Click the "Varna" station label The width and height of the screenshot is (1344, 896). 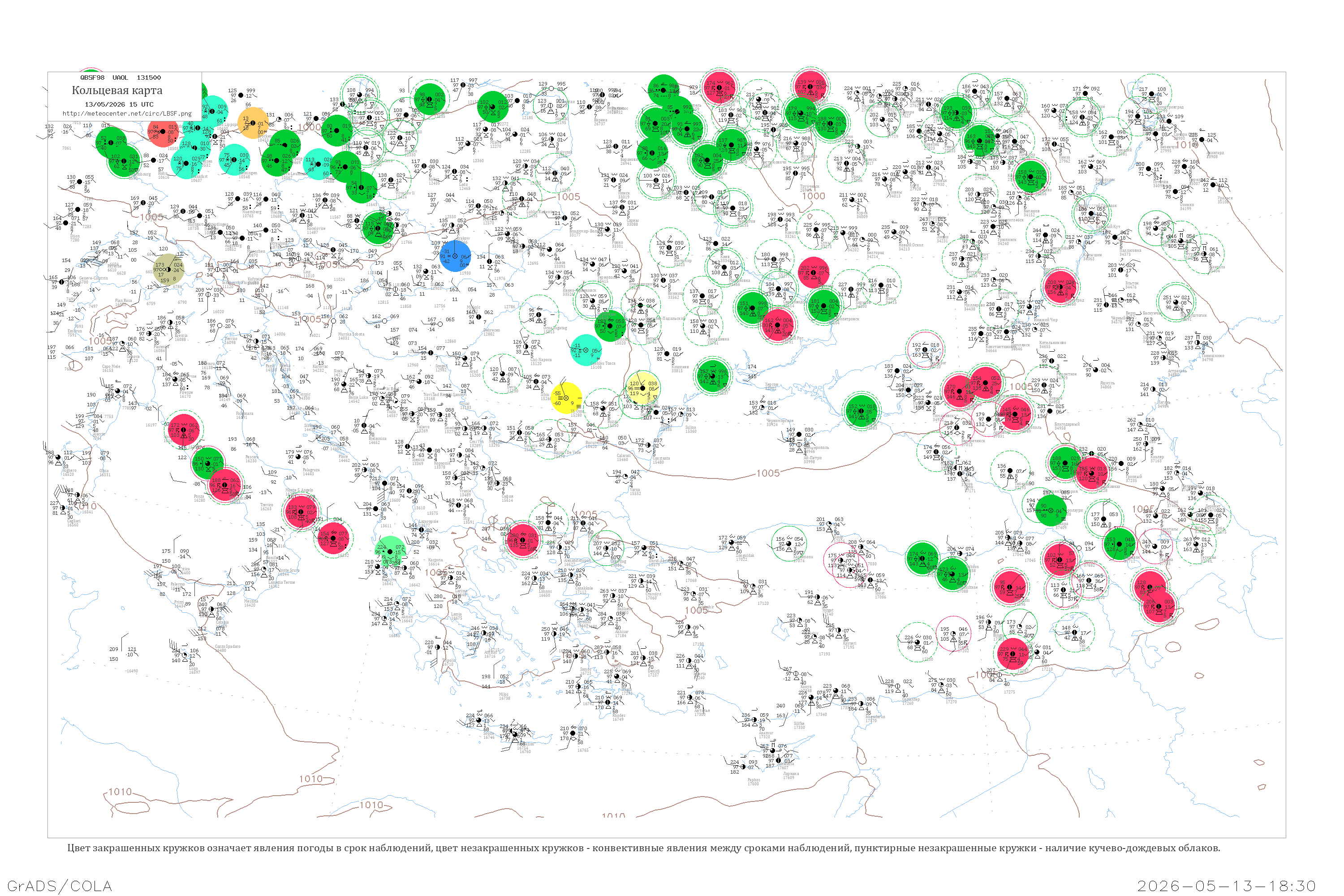[x=635, y=490]
